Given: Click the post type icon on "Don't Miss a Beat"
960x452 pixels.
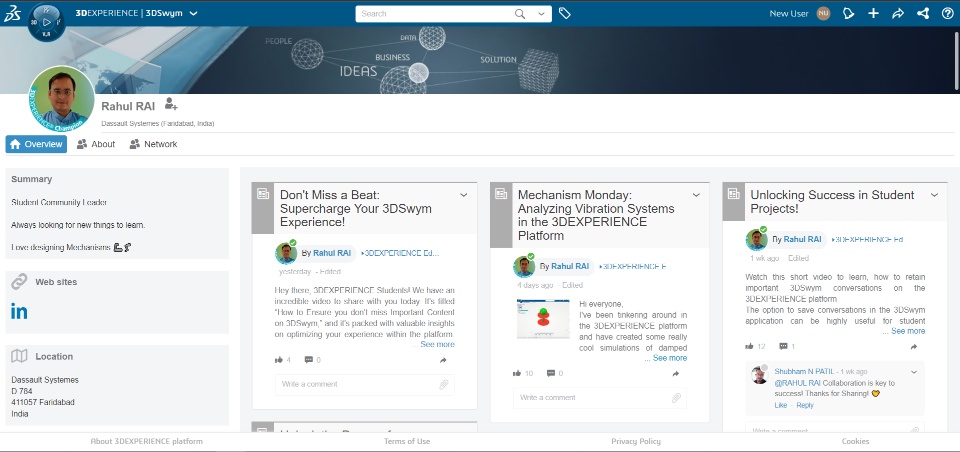Looking at the screenshot, I should (x=263, y=194).
